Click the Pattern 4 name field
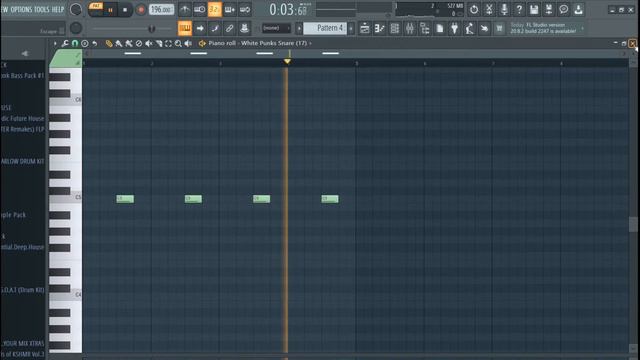Image resolution: width=640 pixels, height=360 pixels. coord(325,28)
